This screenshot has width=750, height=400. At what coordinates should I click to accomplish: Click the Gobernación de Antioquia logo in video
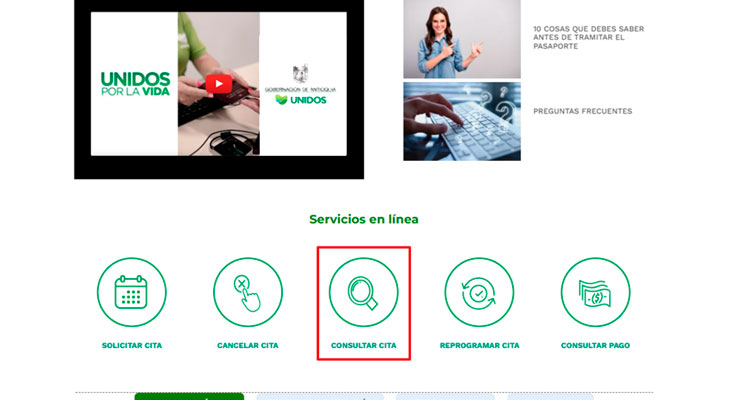[301, 85]
